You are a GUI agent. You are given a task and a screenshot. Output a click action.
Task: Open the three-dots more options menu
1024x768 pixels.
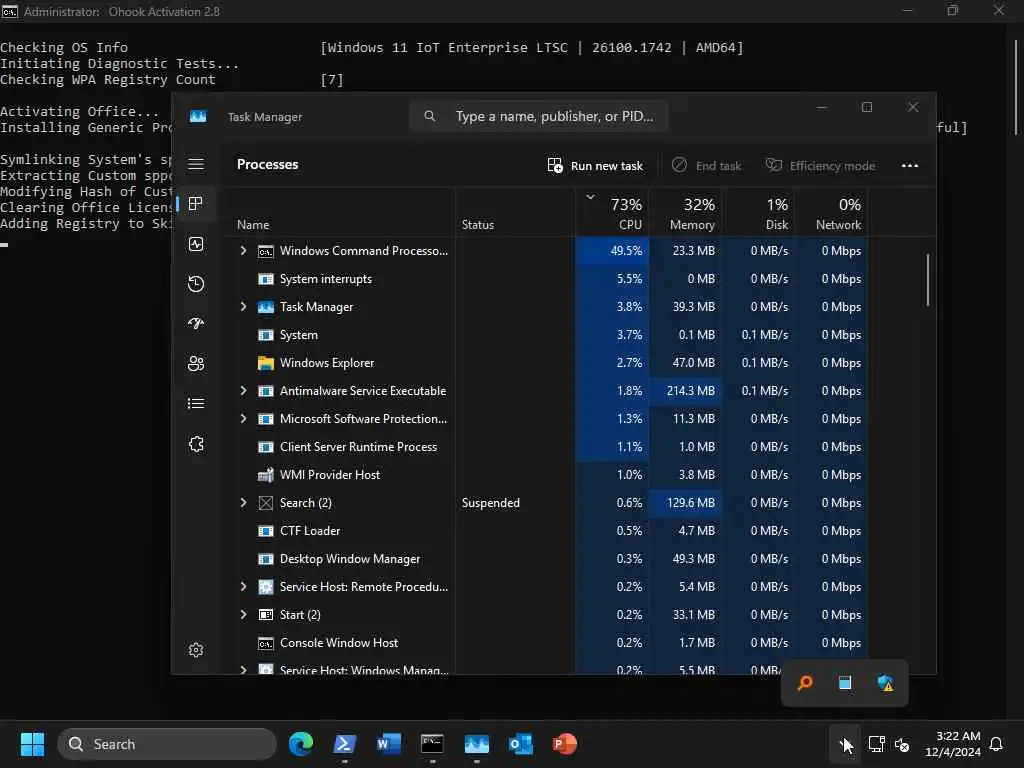pyautogui.click(x=910, y=166)
